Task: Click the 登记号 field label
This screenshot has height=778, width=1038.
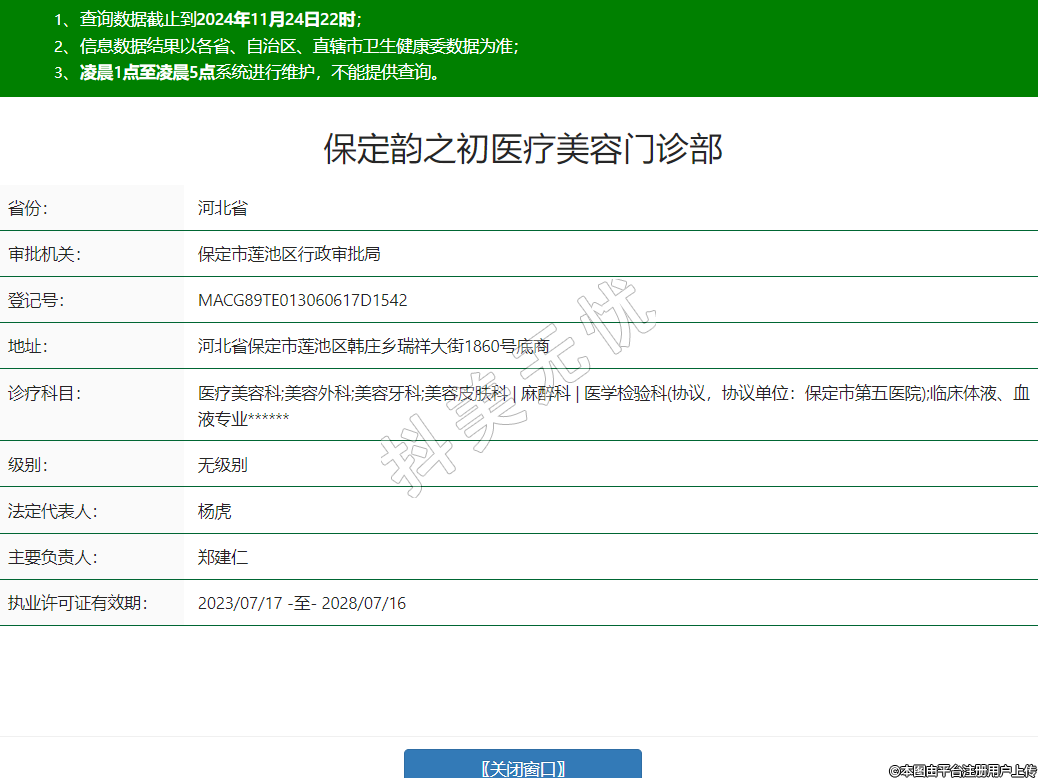Action: tap(36, 300)
